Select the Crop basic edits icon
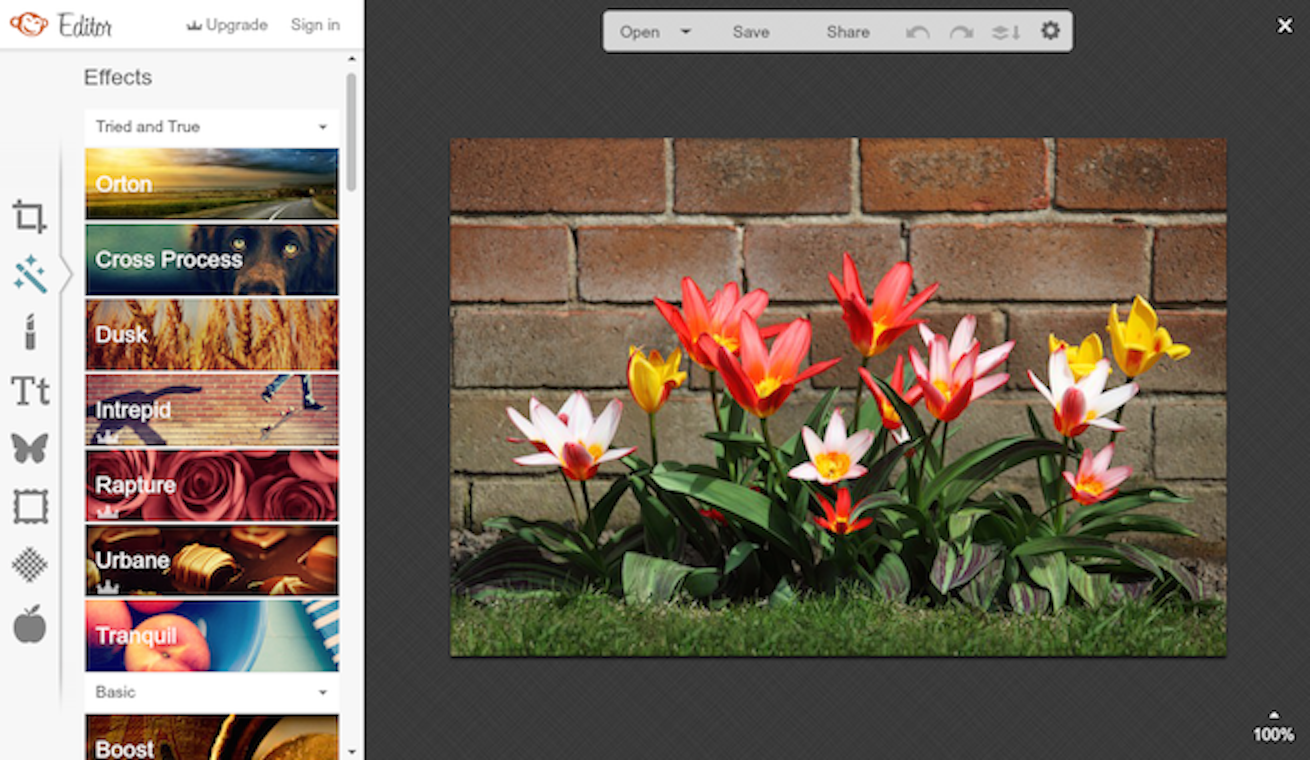The width and height of the screenshot is (1310, 760). point(29,216)
